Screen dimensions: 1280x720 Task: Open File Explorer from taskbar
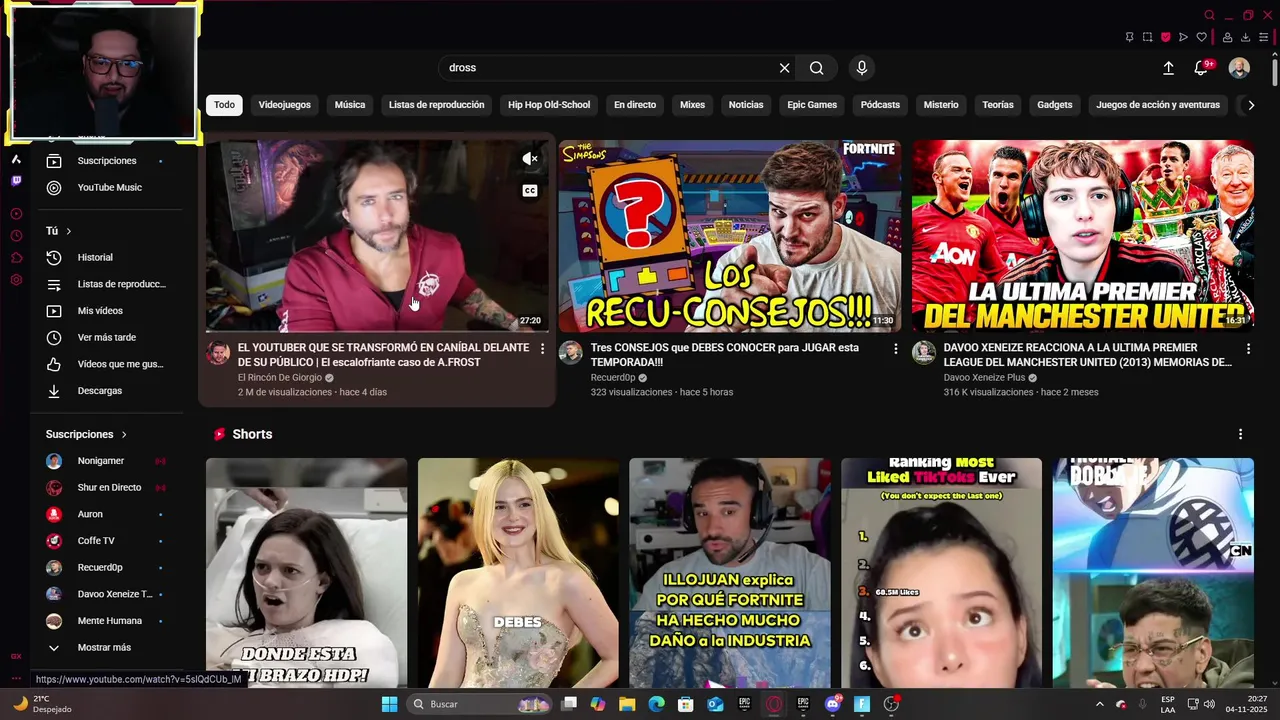[627, 704]
